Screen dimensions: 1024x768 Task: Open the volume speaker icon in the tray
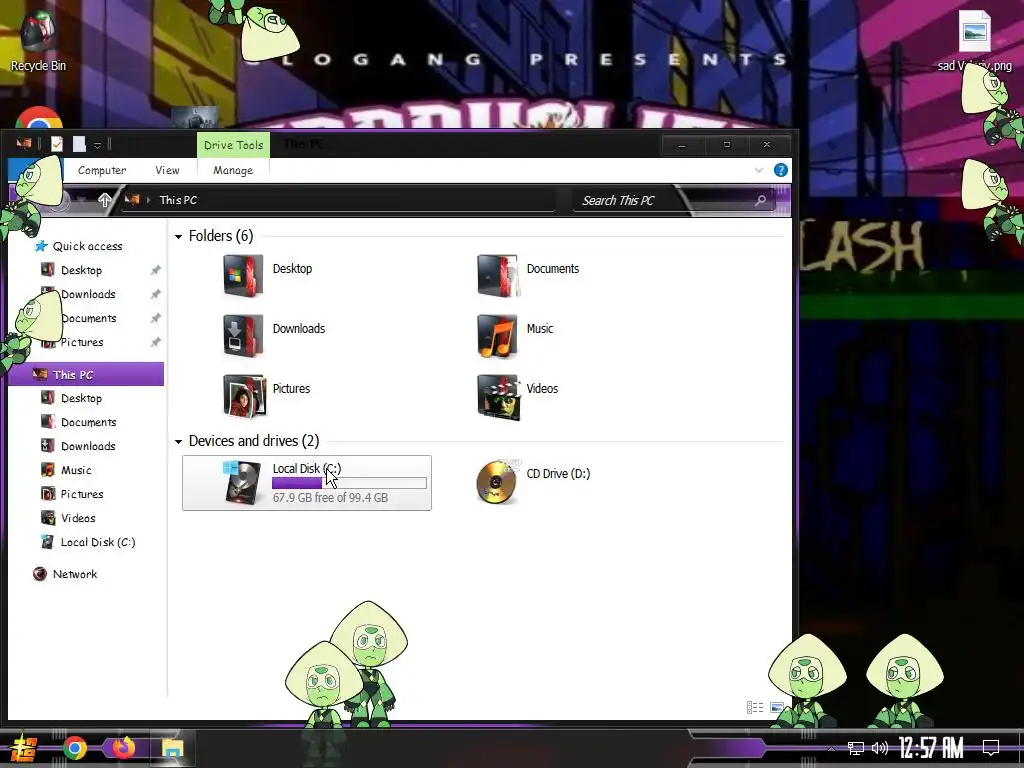point(880,748)
